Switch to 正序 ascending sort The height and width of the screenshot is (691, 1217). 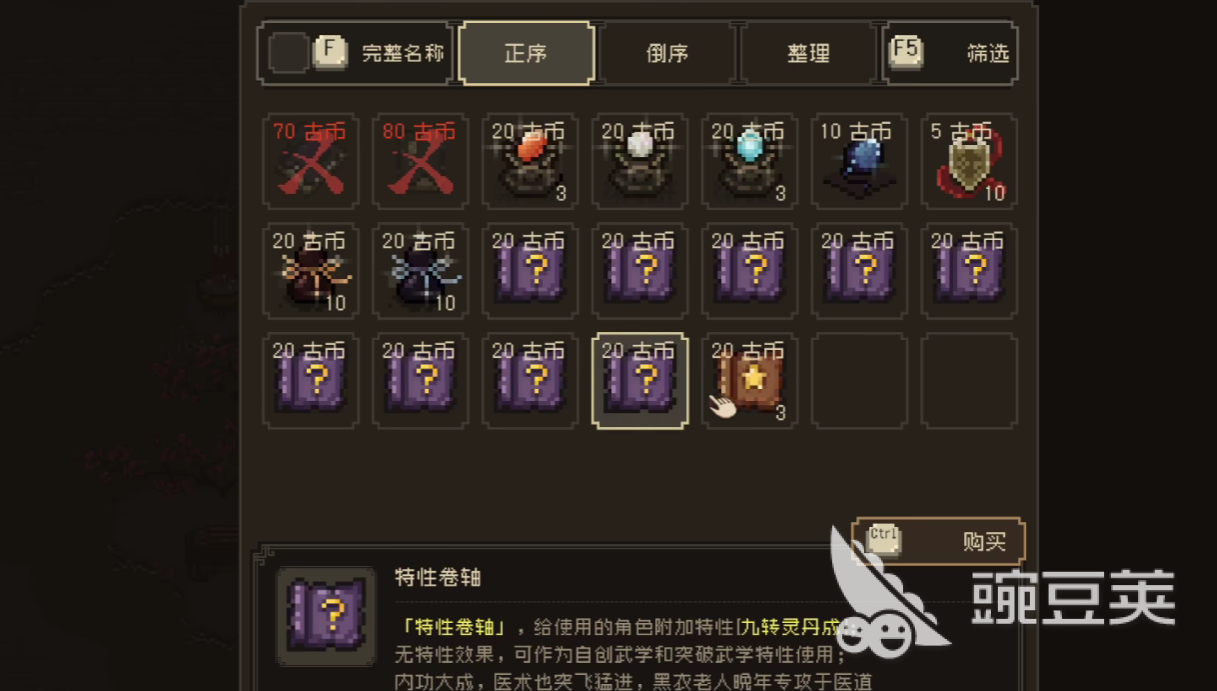(526, 53)
